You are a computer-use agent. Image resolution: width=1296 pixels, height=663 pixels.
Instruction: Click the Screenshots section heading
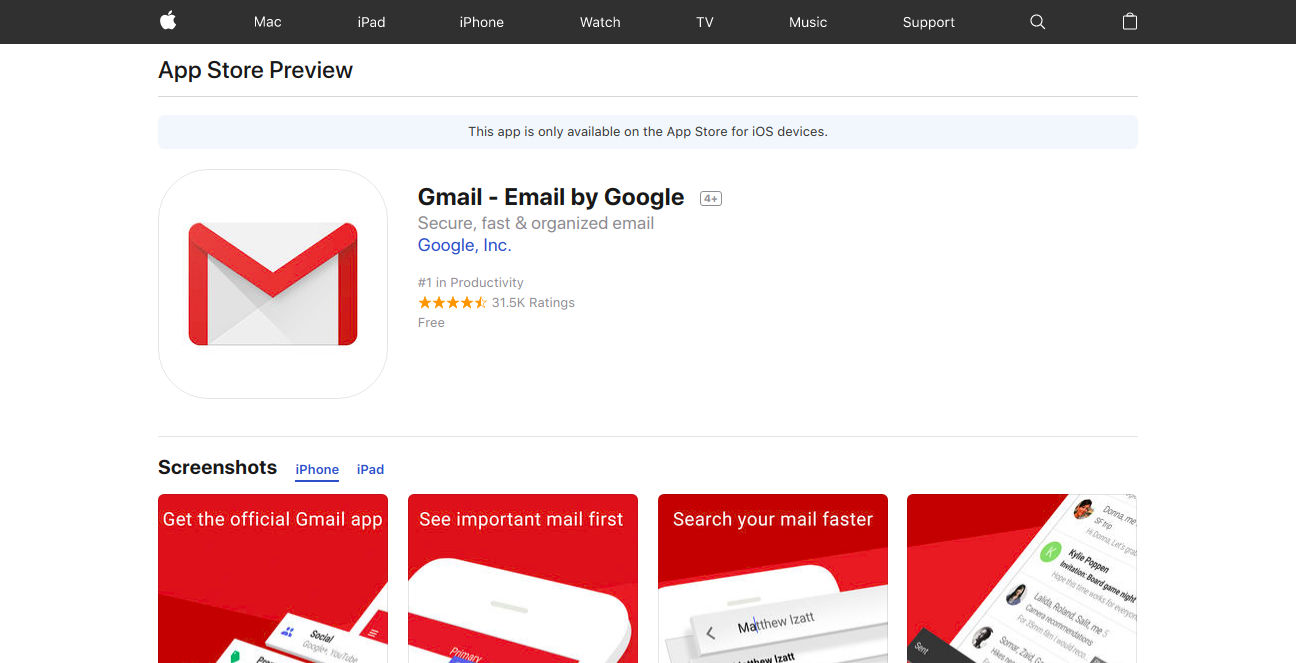pyautogui.click(x=217, y=467)
